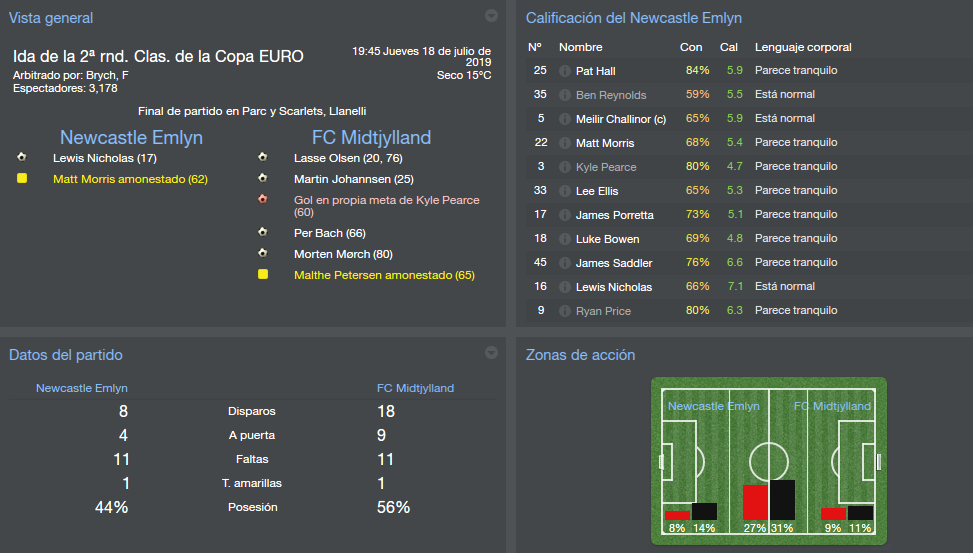Click the Lenguaje corporal column header

coord(803,47)
